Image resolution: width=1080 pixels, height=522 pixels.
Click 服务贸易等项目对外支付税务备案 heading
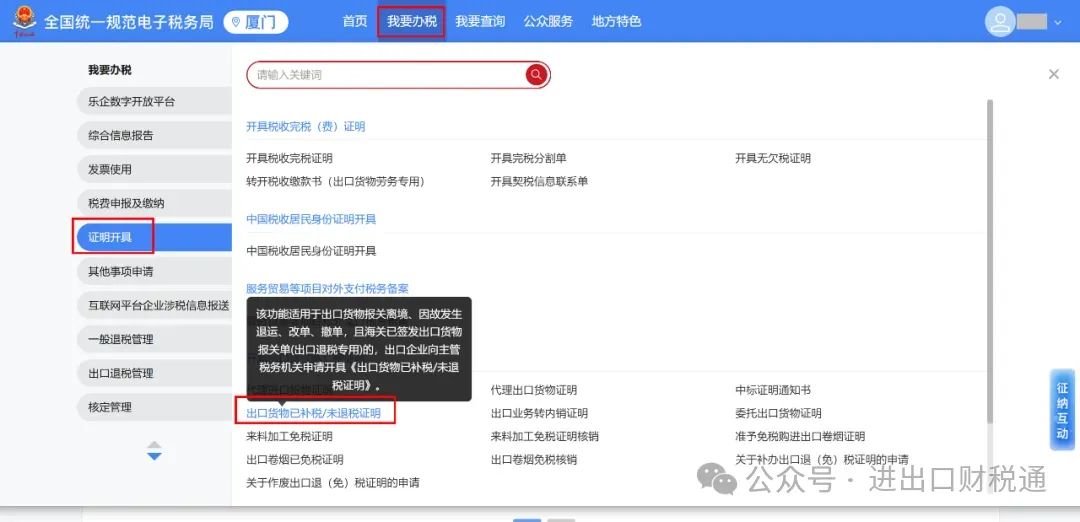point(328,289)
